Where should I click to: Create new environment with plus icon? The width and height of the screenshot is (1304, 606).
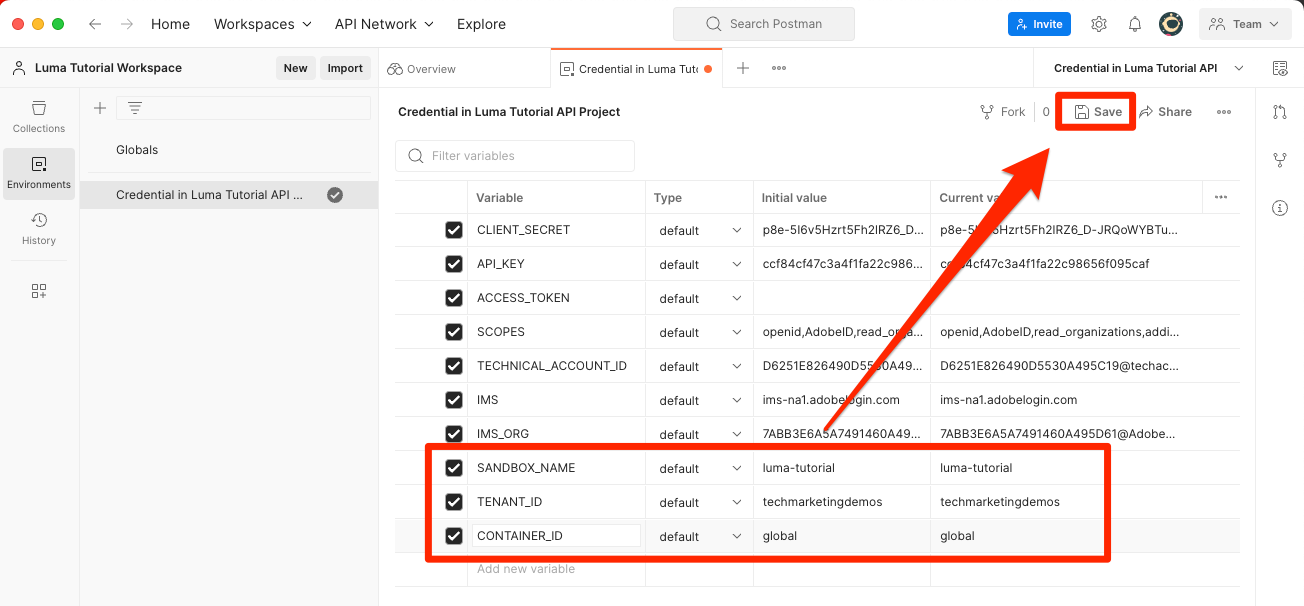(x=100, y=108)
